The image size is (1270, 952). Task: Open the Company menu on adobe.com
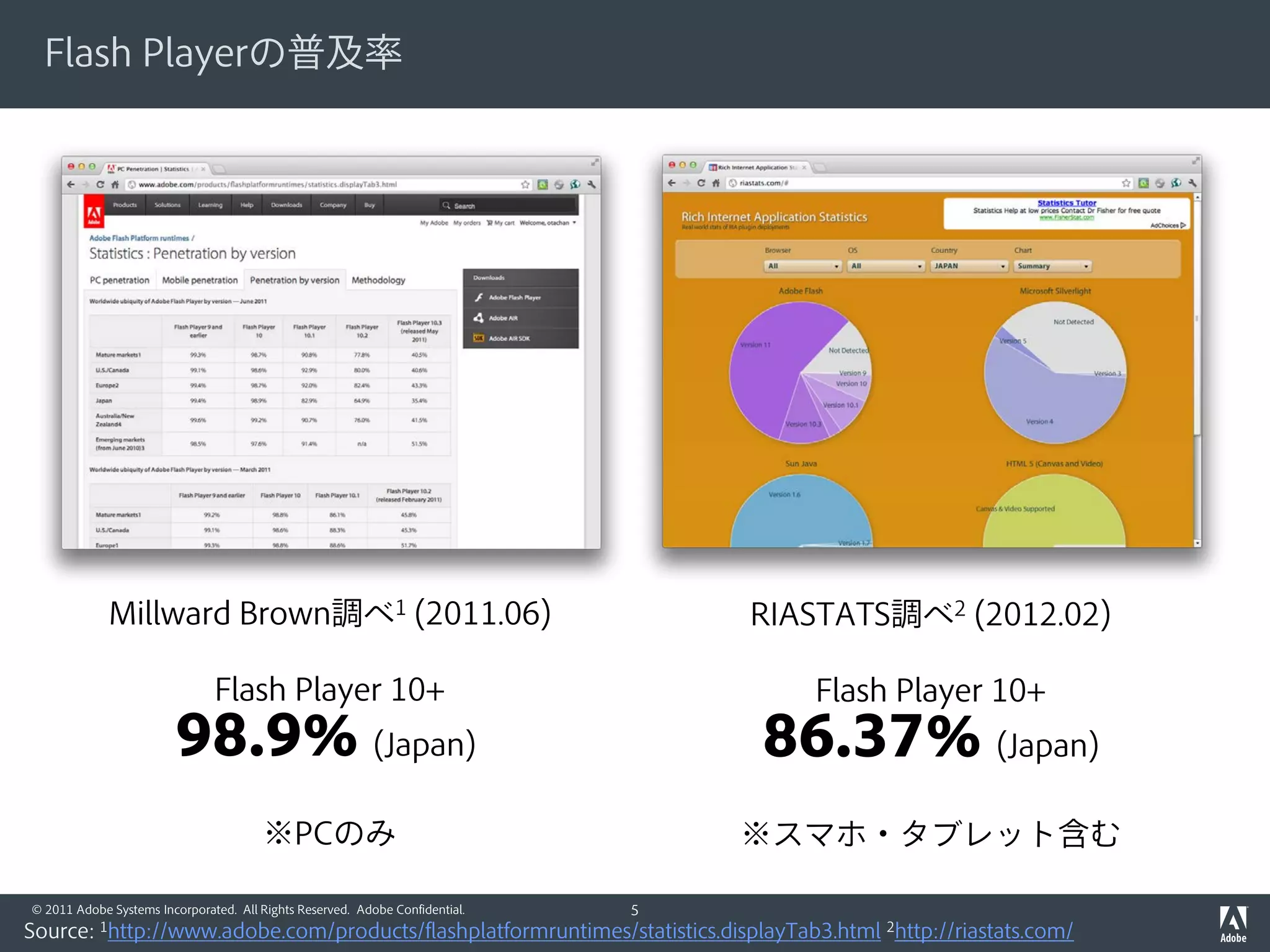point(333,205)
